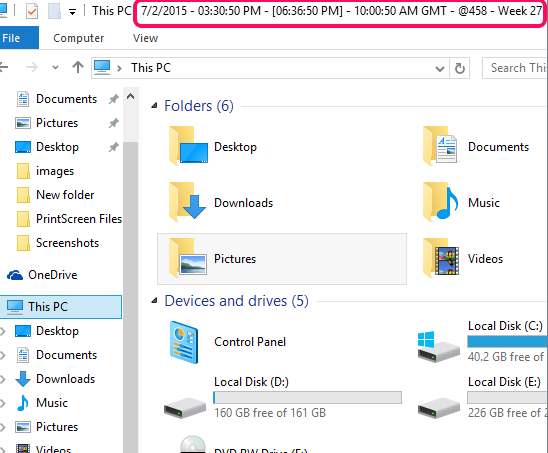Click the Search This PC box
The width and height of the screenshot is (548, 453).
point(515,68)
